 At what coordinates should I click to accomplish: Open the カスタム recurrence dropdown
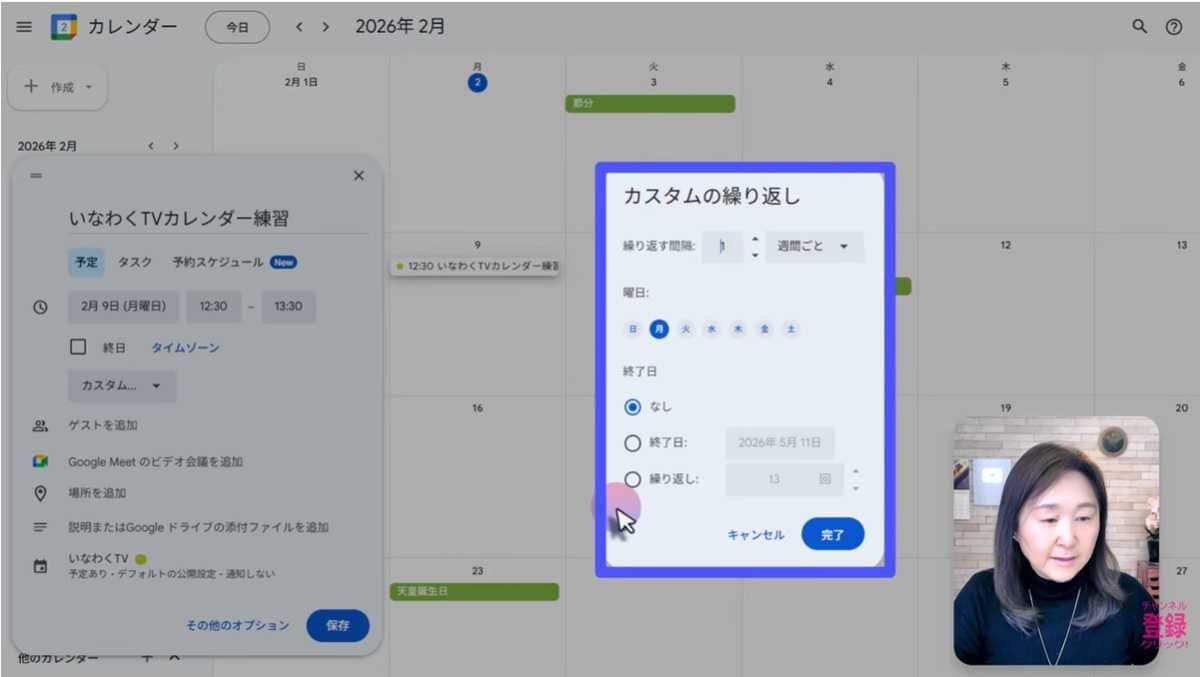(121, 386)
